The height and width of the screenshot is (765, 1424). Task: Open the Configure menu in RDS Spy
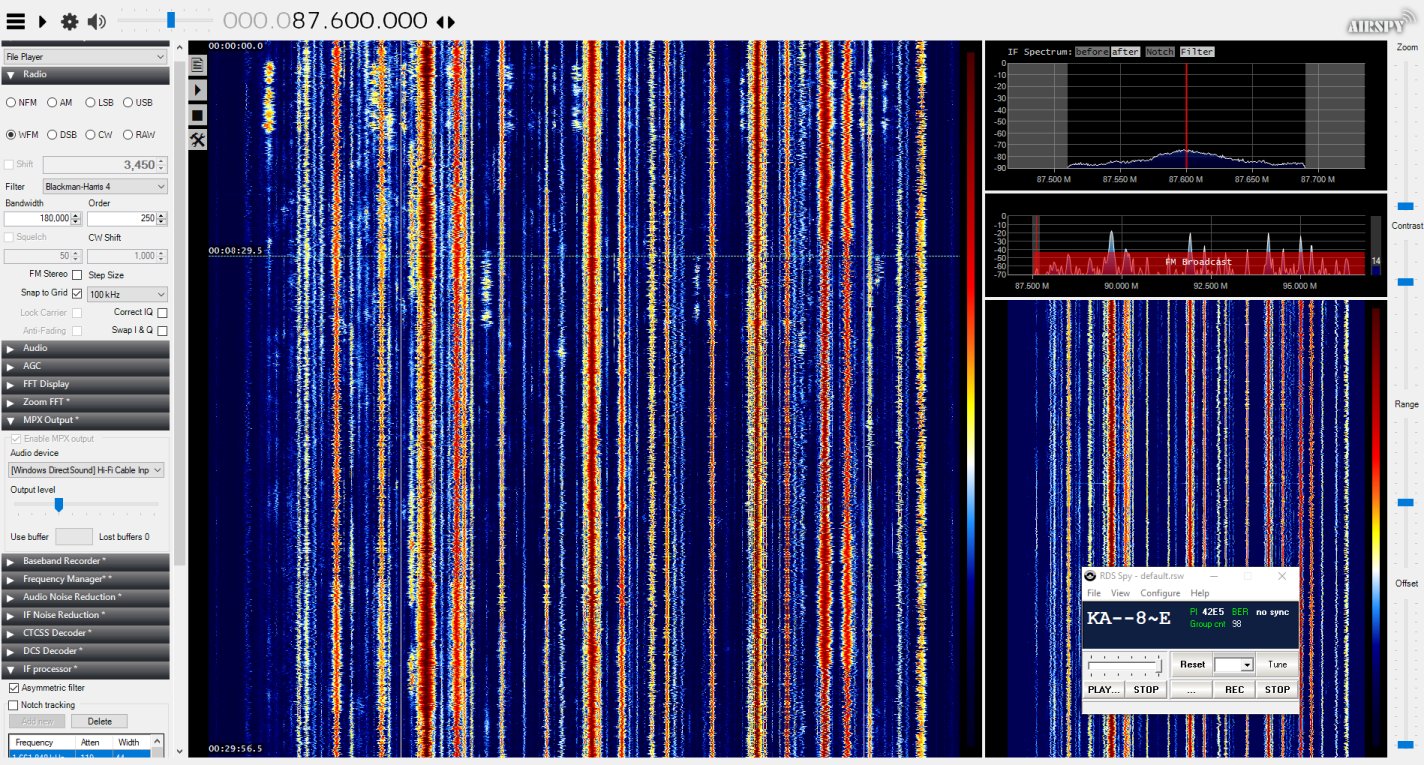click(x=1160, y=593)
